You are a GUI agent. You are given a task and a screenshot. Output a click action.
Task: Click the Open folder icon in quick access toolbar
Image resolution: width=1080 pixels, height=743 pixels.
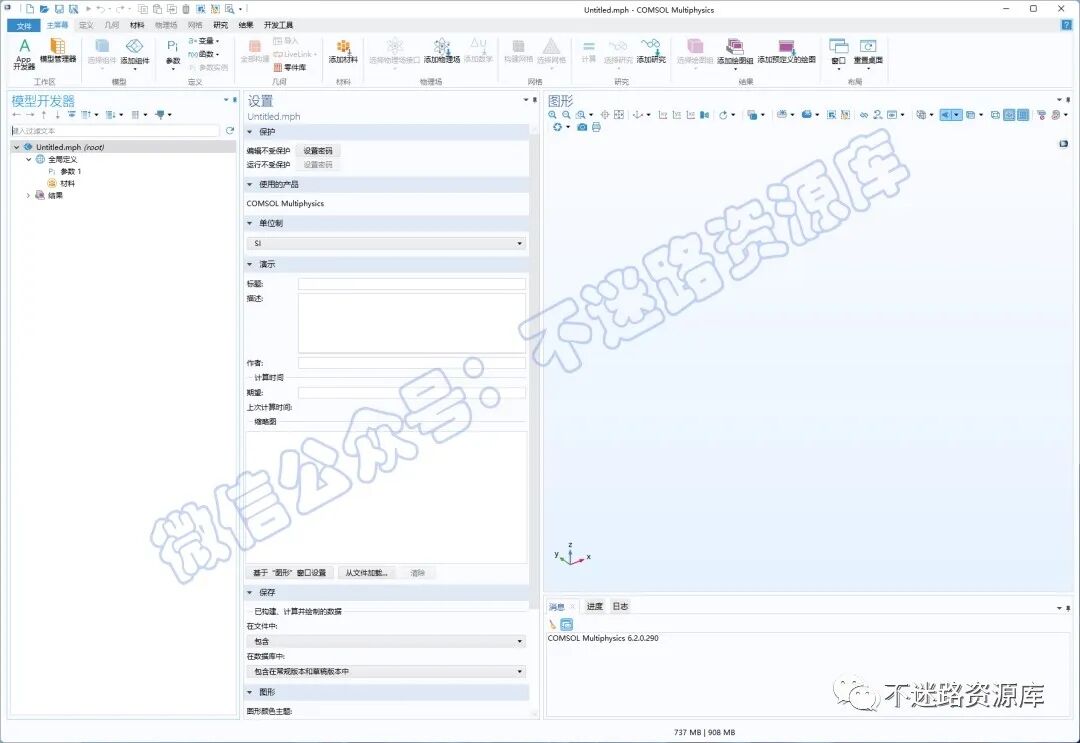click(44, 9)
